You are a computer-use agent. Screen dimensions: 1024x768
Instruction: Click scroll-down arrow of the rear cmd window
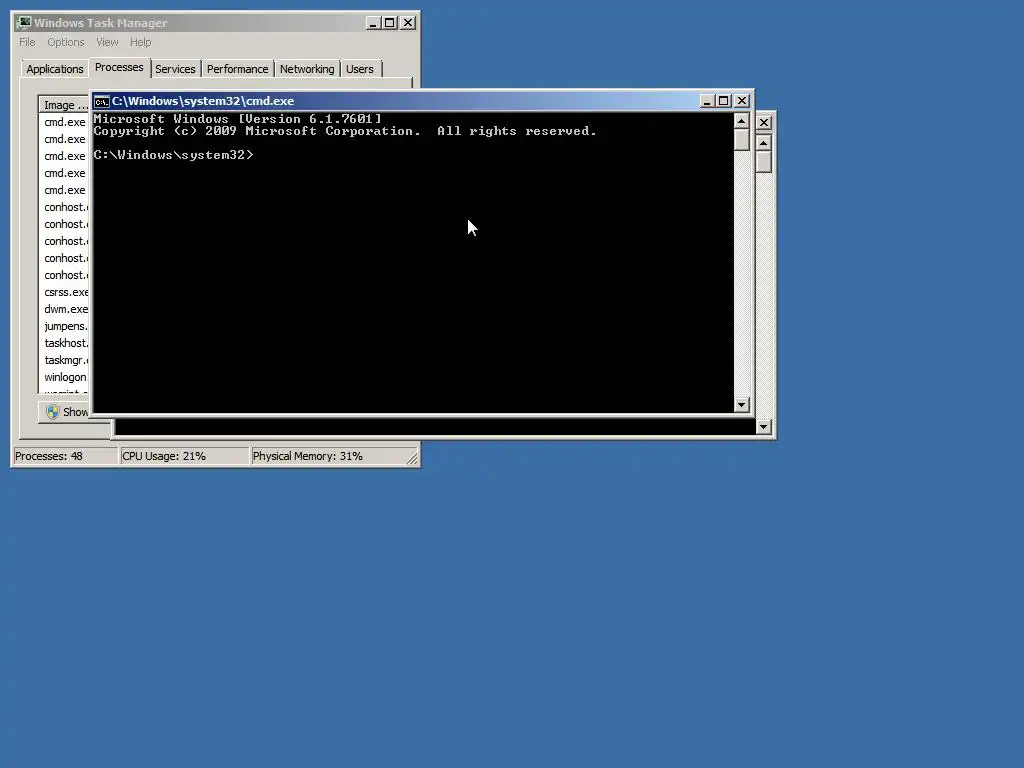click(x=763, y=427)
